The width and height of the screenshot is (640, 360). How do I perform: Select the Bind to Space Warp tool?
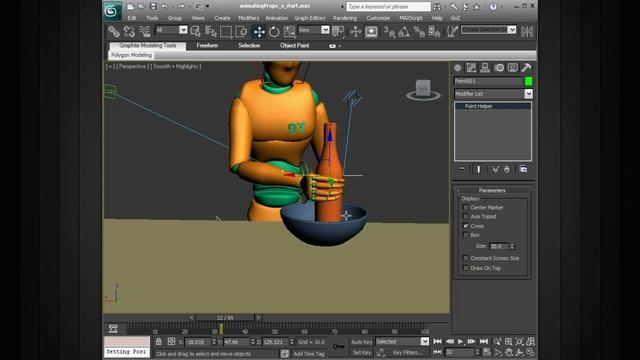pos(145,31)
